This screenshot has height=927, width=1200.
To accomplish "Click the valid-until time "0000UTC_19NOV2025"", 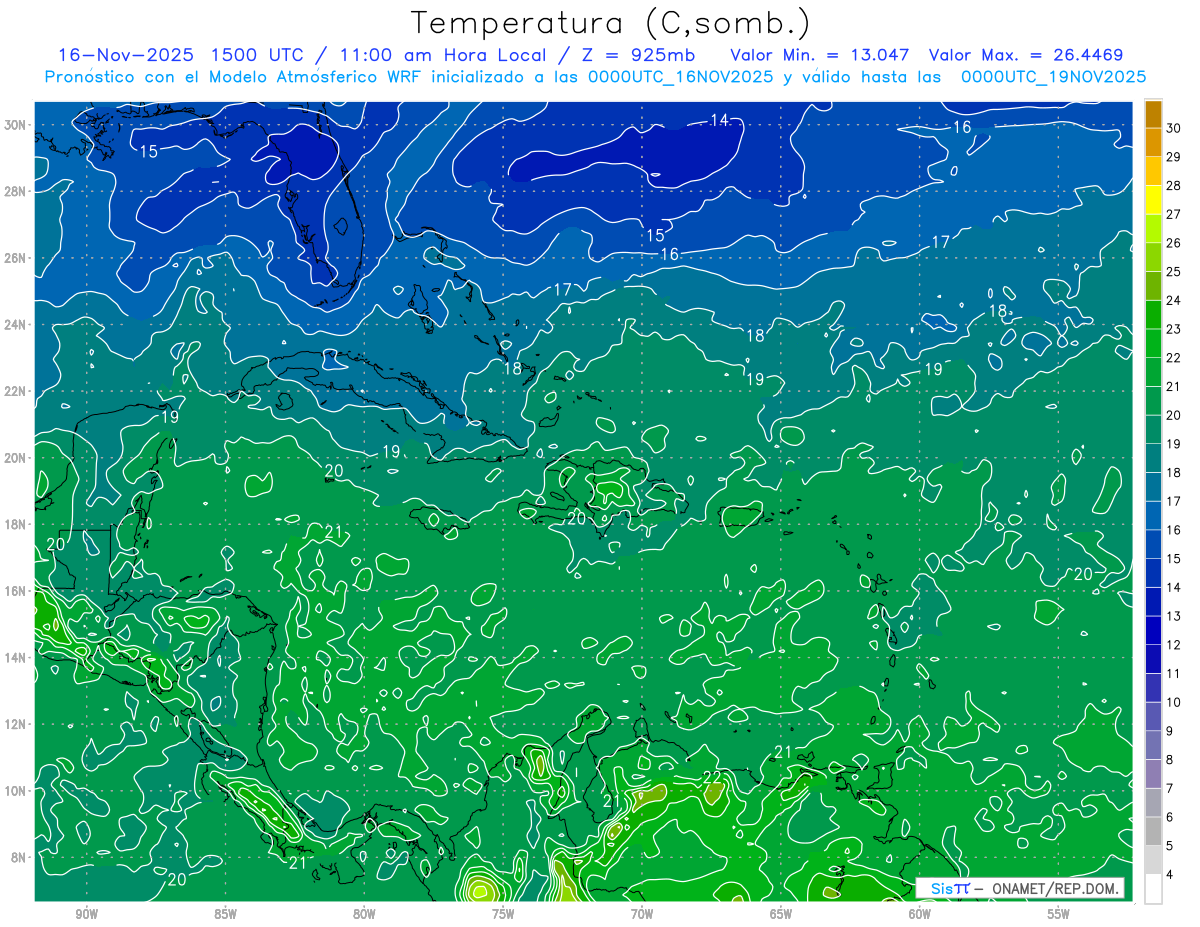I will click(1053, 77).
